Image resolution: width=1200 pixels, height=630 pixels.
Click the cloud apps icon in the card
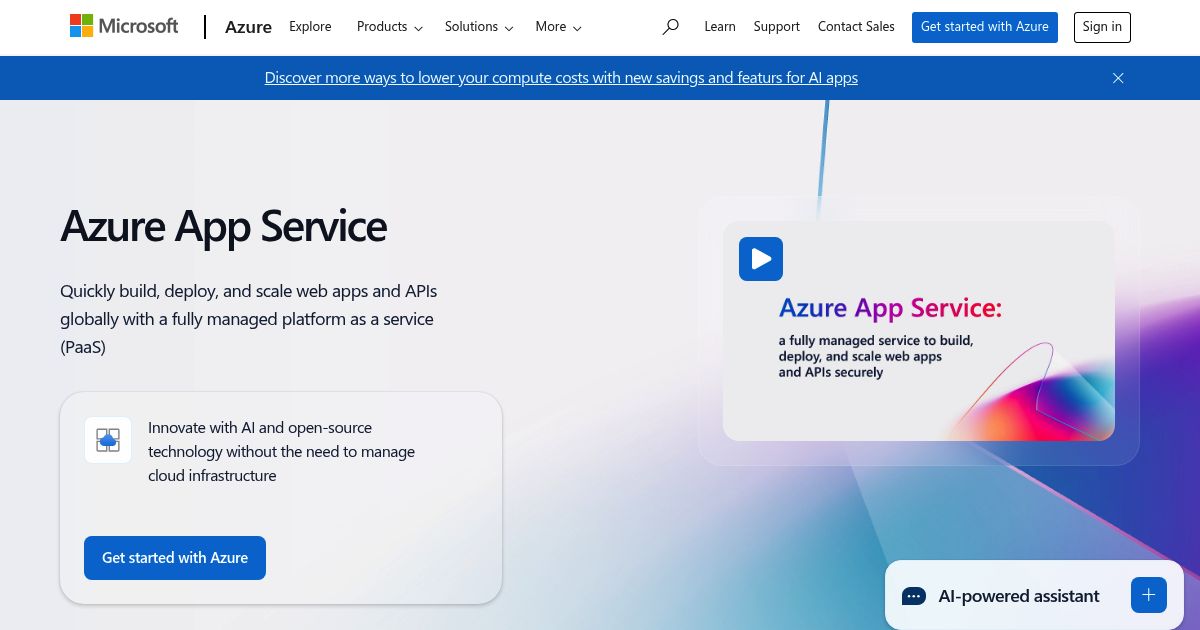(x=108, y=440)
